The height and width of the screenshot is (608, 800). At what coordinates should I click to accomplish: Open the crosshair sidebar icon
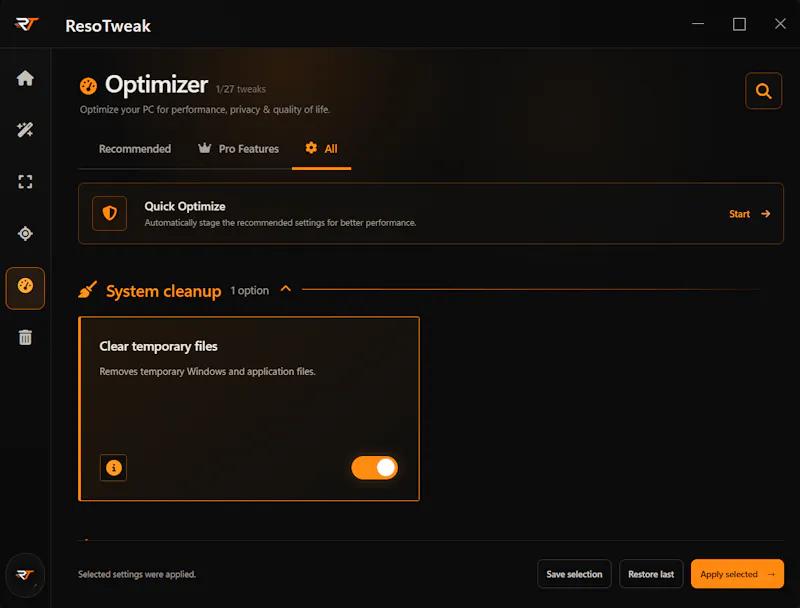pos(25,234)
